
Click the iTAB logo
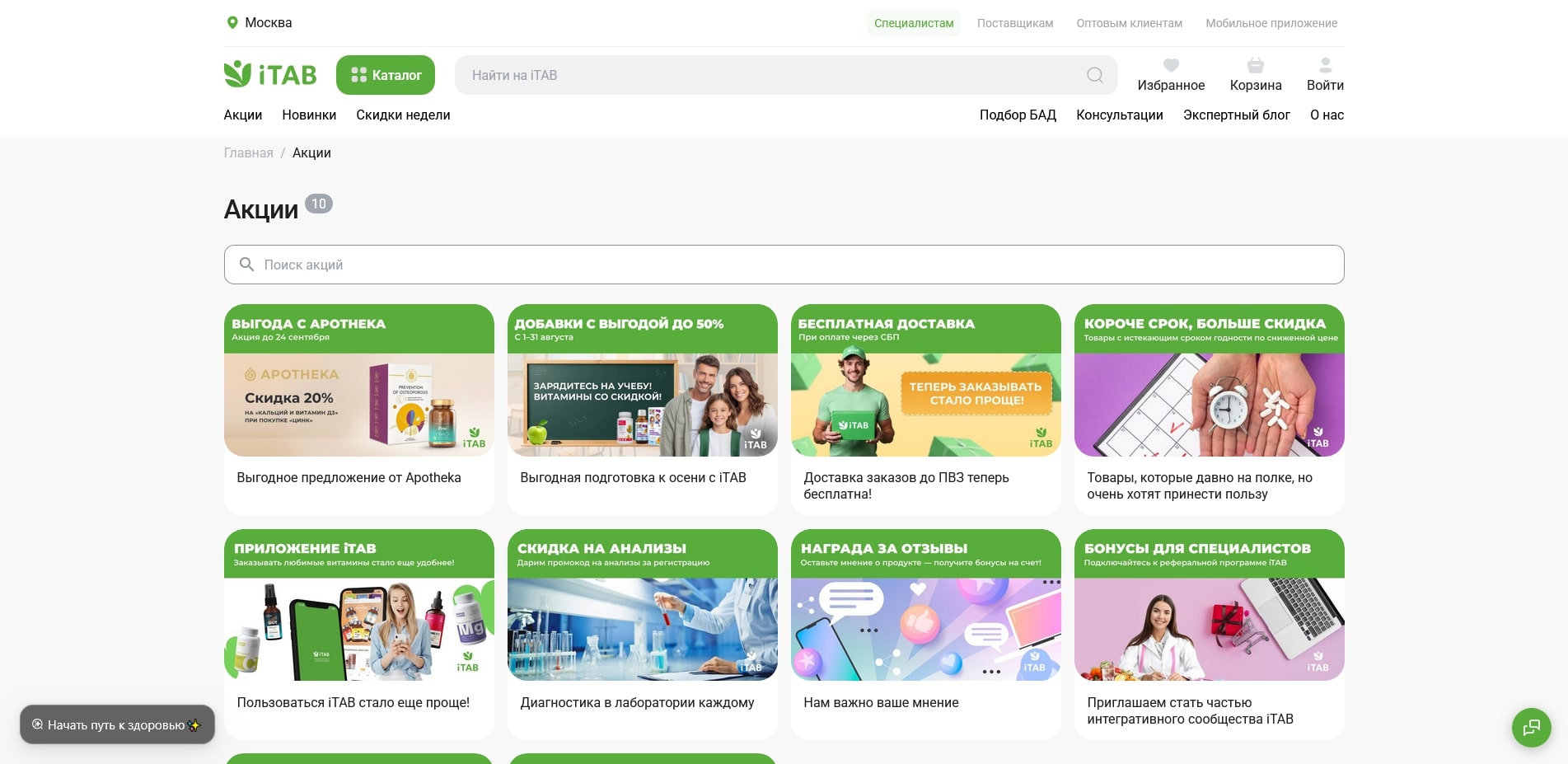270,75
